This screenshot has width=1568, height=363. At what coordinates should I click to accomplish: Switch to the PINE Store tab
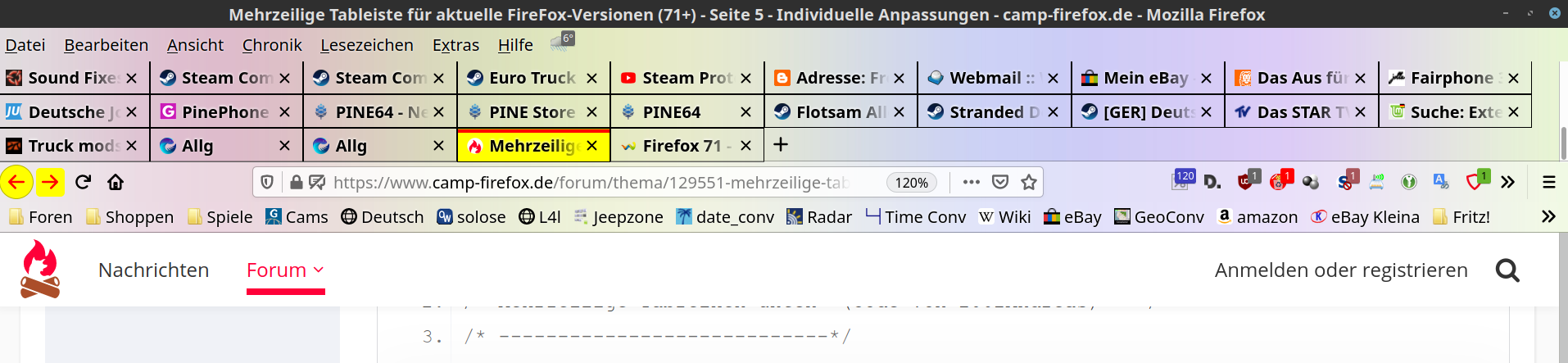532,111
